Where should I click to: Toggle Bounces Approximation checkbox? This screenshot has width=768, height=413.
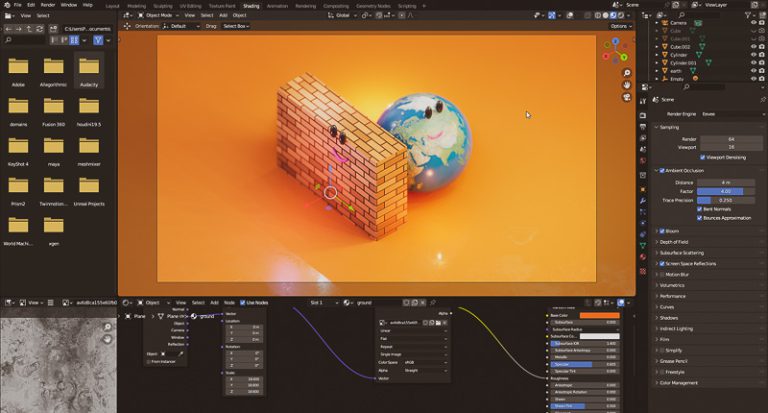tap(699, 218)
